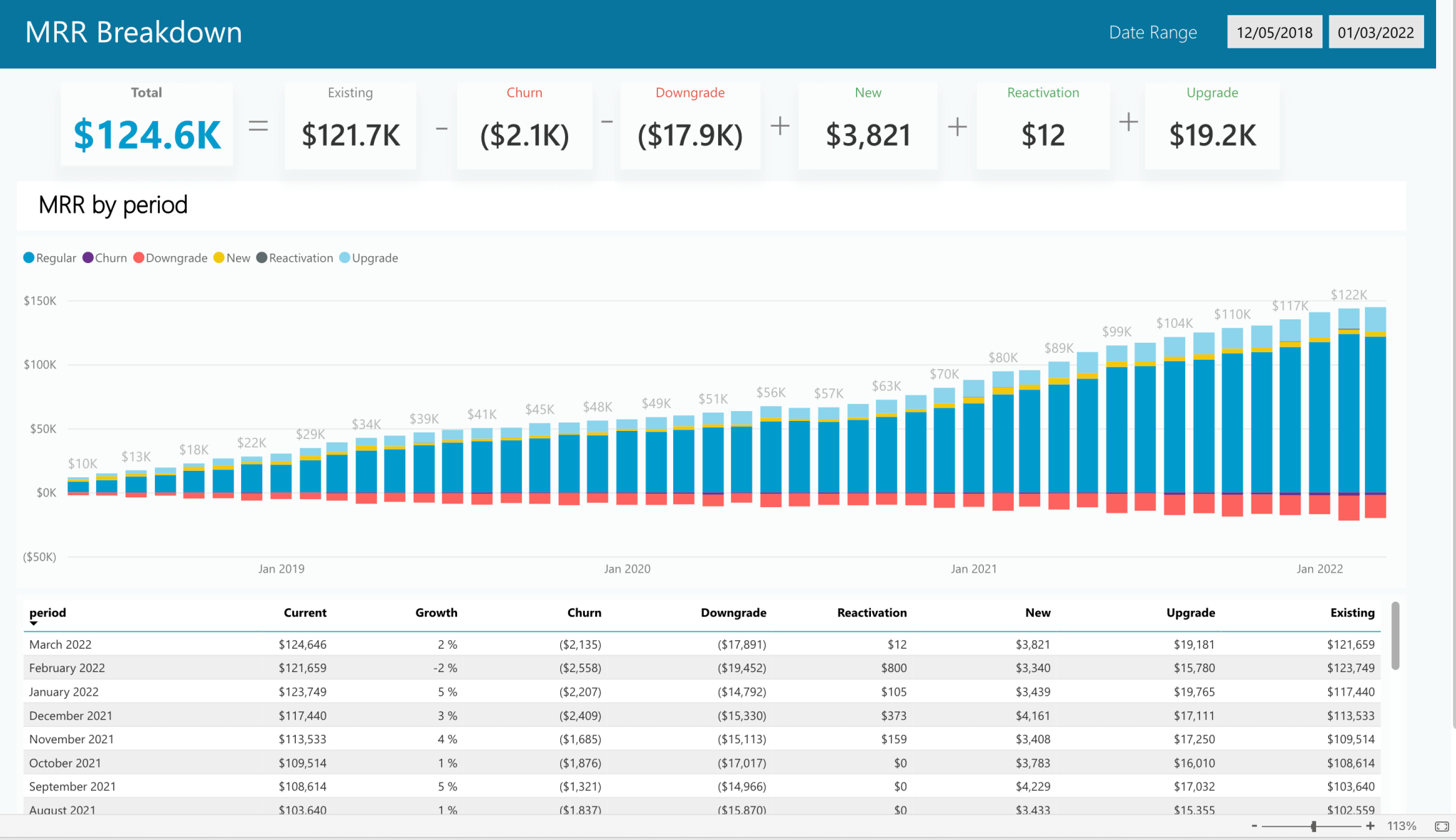This screenshot has width=1456, height=840.
Task: Click the zoom slider handle near 113%
Action: pyautogui.click(x=1312, y=826)
